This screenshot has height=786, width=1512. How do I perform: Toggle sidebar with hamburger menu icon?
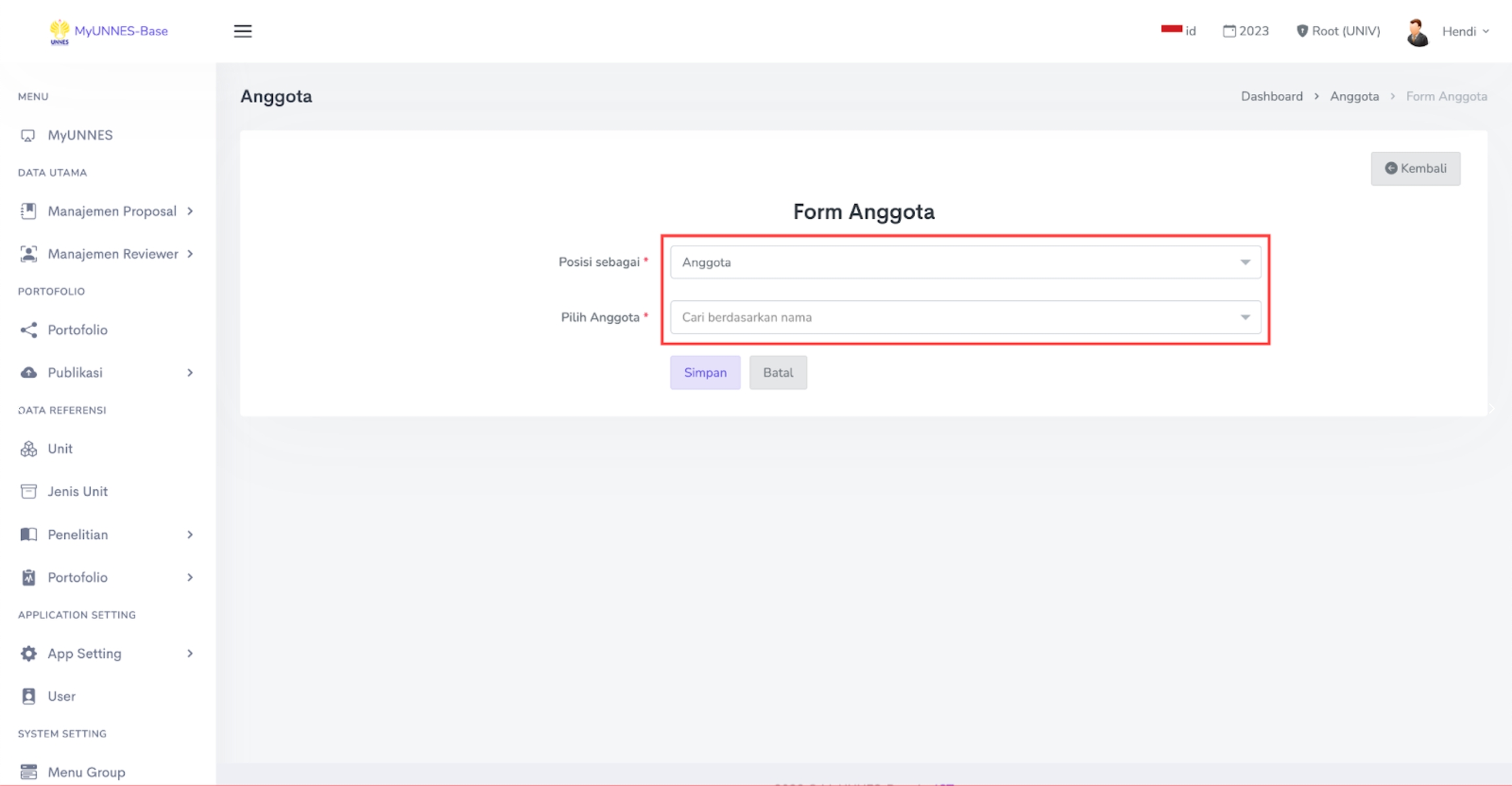243,31
